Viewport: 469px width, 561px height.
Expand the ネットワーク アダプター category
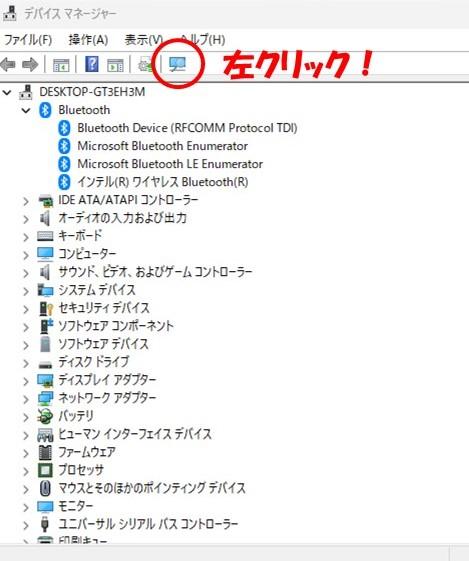(x=26, y=399)
